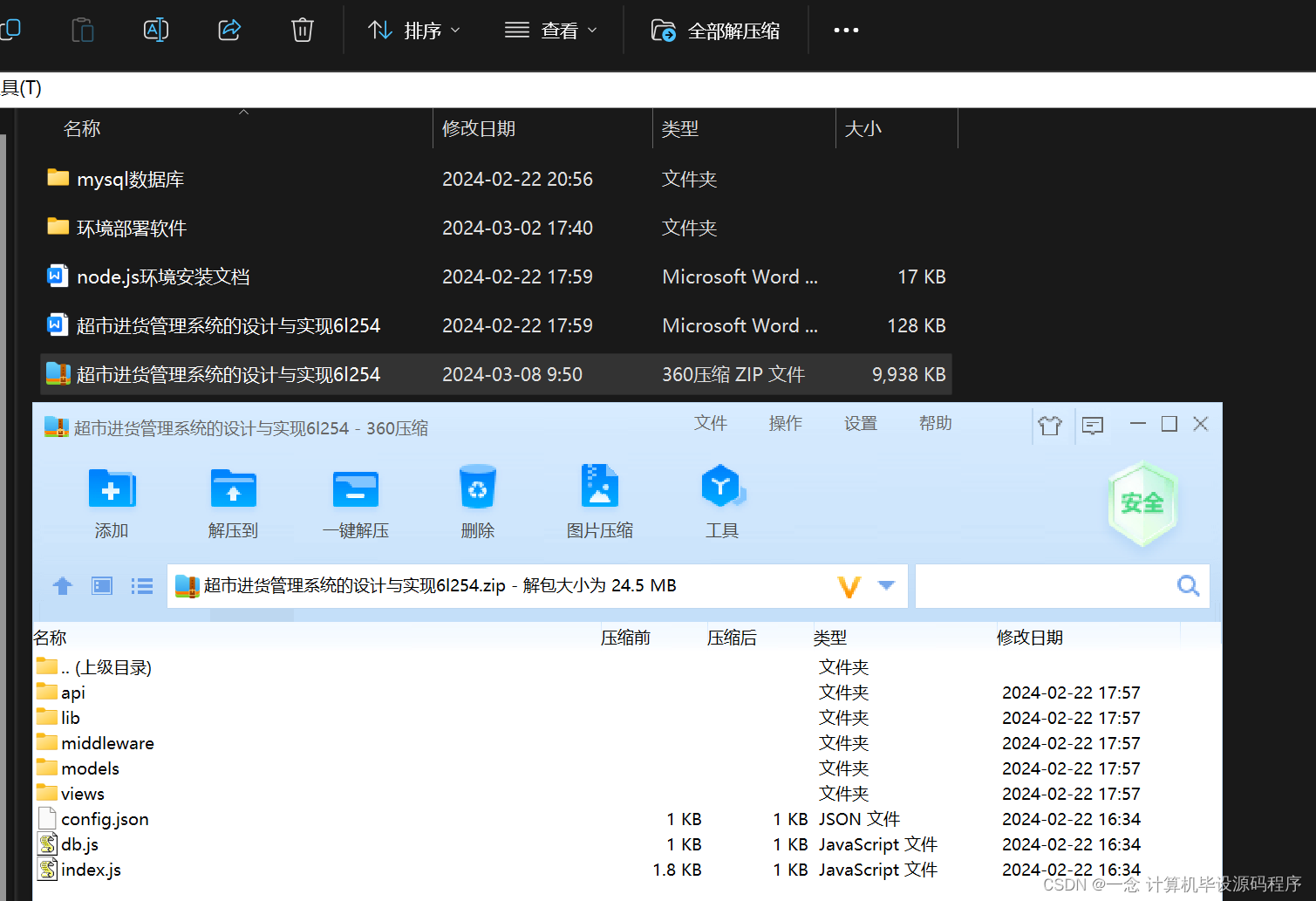Go up a folder with the up-arrow icon
1316x901 pixels.
(62, 585)
